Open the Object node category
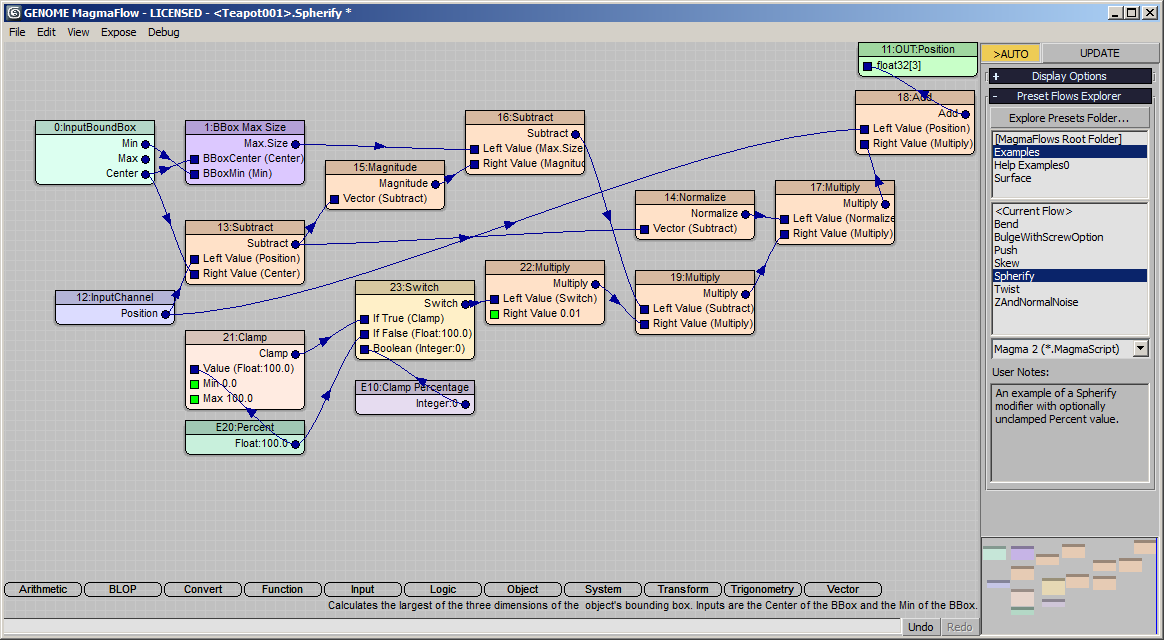The height and width of the screenshot is (640, 1164). coord(523,590)
